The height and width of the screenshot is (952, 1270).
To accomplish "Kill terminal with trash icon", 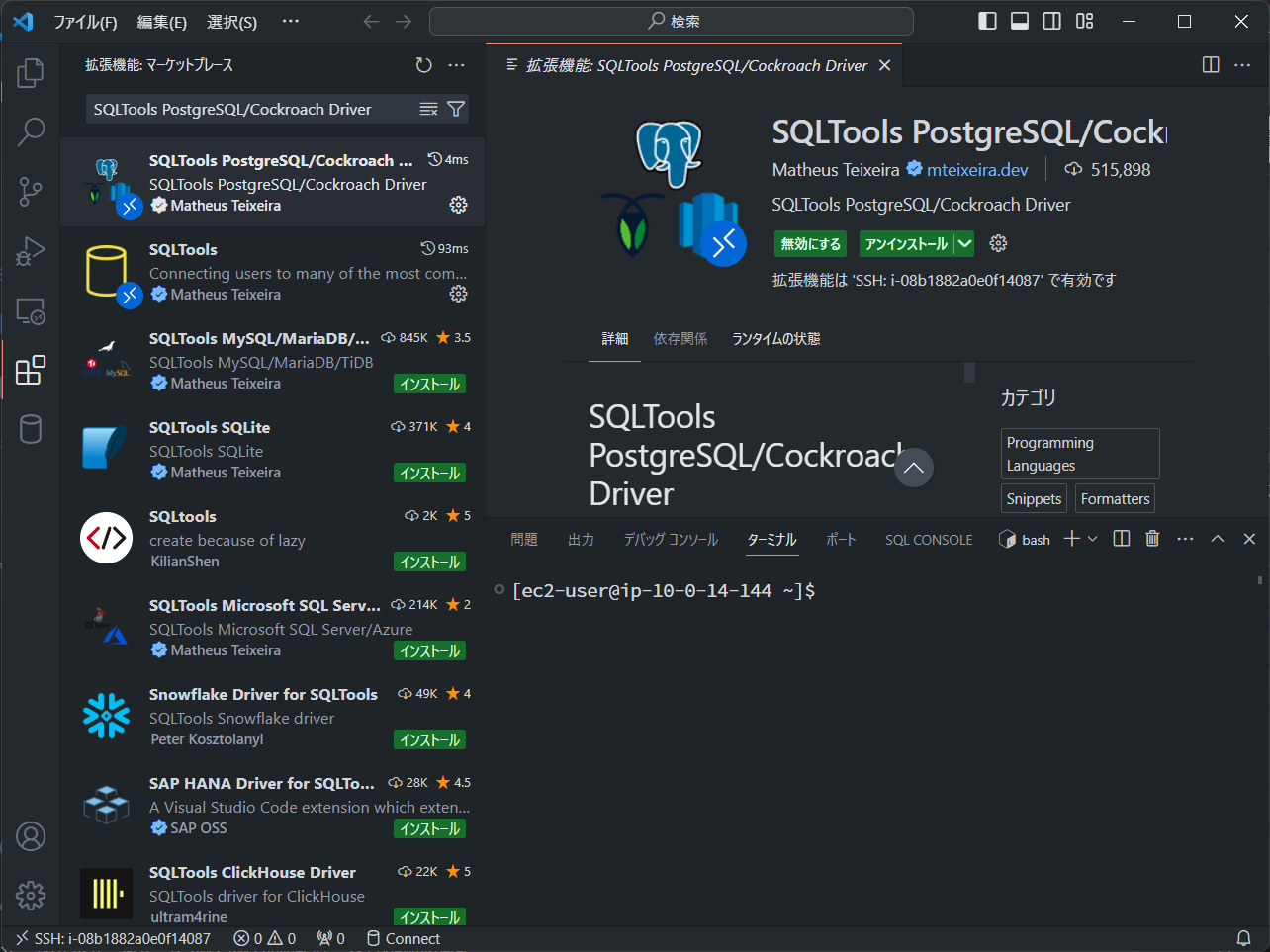I will point(1152,539).
